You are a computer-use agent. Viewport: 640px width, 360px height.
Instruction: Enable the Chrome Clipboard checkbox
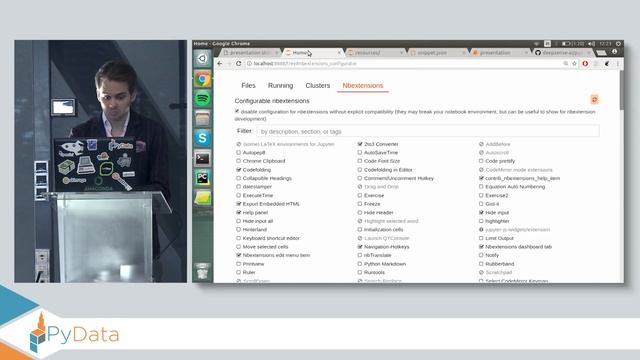click(238, 161)
